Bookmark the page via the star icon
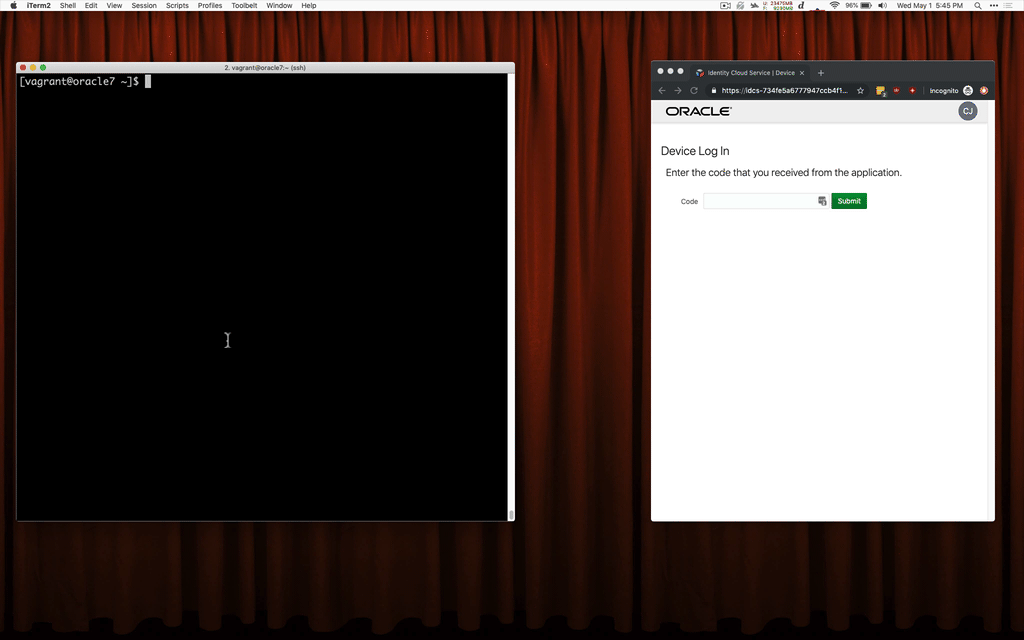The width and height of the screenshot is (1024, 640). click(x=860, y=90)
